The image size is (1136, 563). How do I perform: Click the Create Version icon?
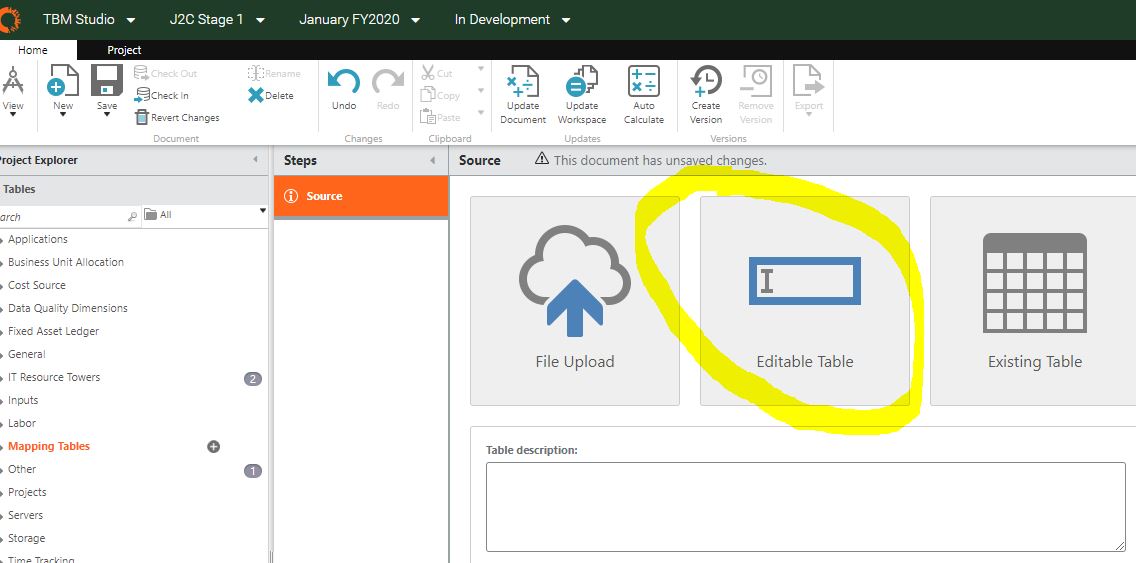tap(706, 81)
